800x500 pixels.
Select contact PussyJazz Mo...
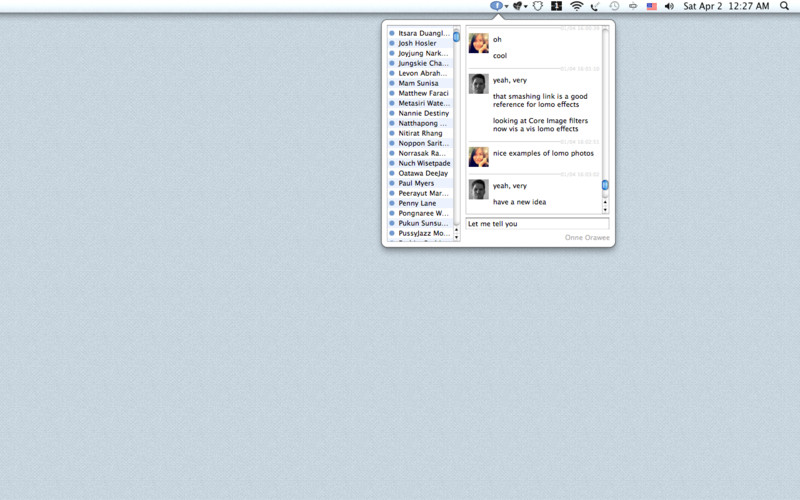pos(420,233)
